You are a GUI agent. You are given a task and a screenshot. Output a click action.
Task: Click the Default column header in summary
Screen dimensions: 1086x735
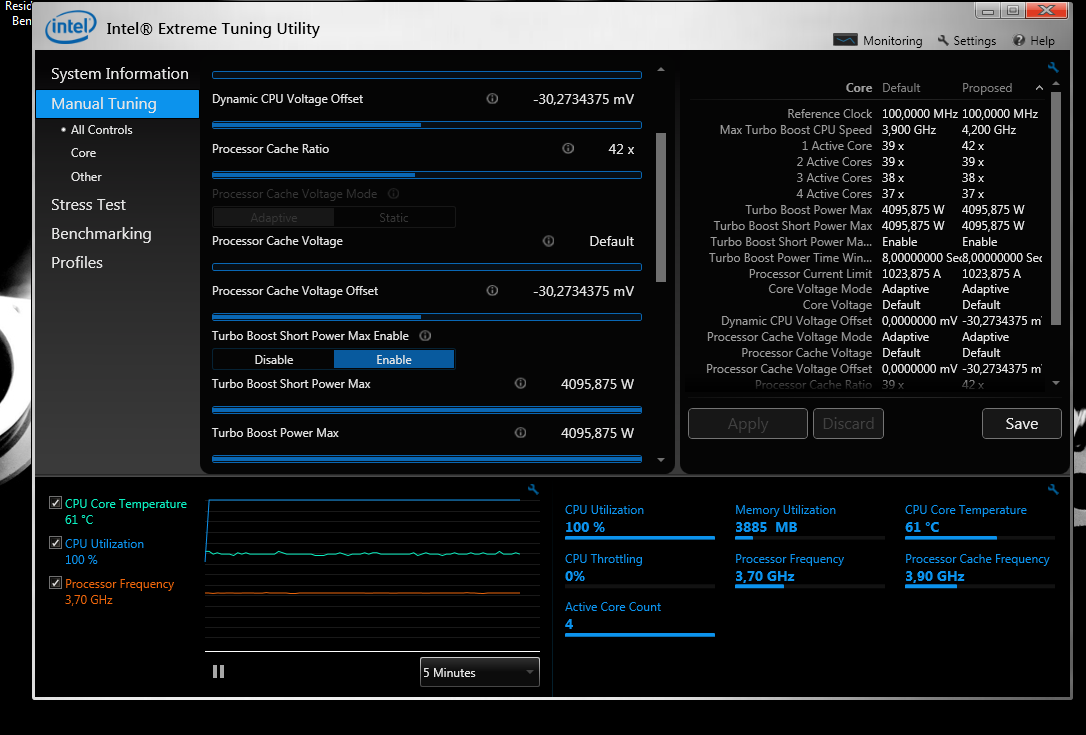click(900, 88)
